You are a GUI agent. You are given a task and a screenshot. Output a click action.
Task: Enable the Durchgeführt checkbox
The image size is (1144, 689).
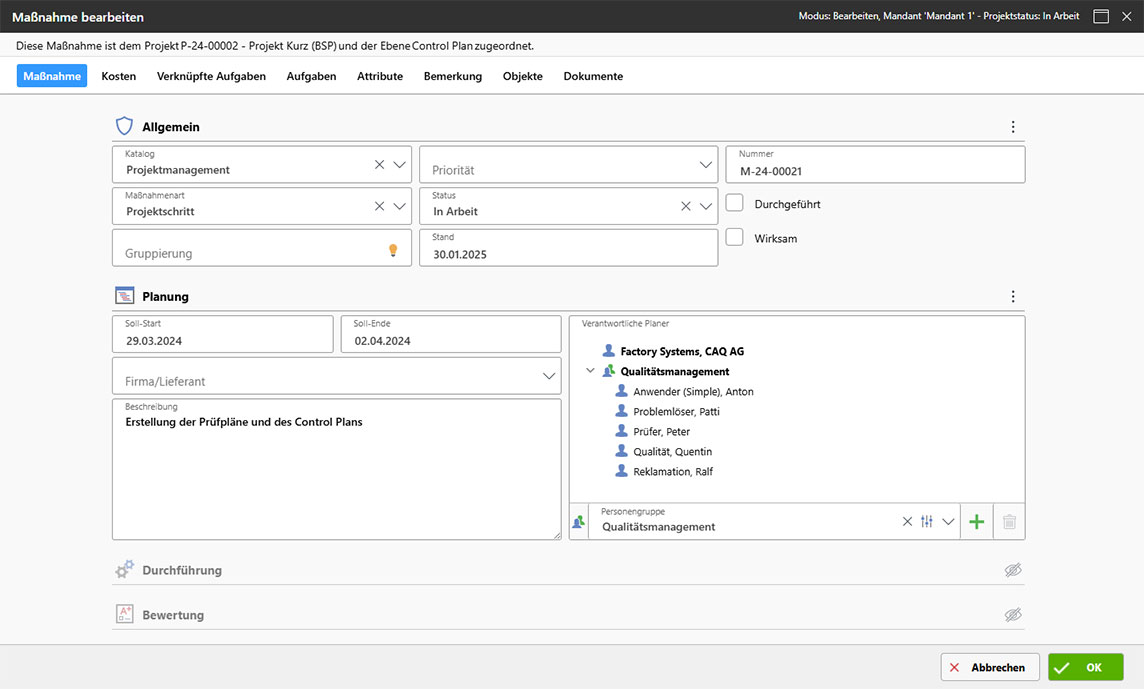click(735, 203)
